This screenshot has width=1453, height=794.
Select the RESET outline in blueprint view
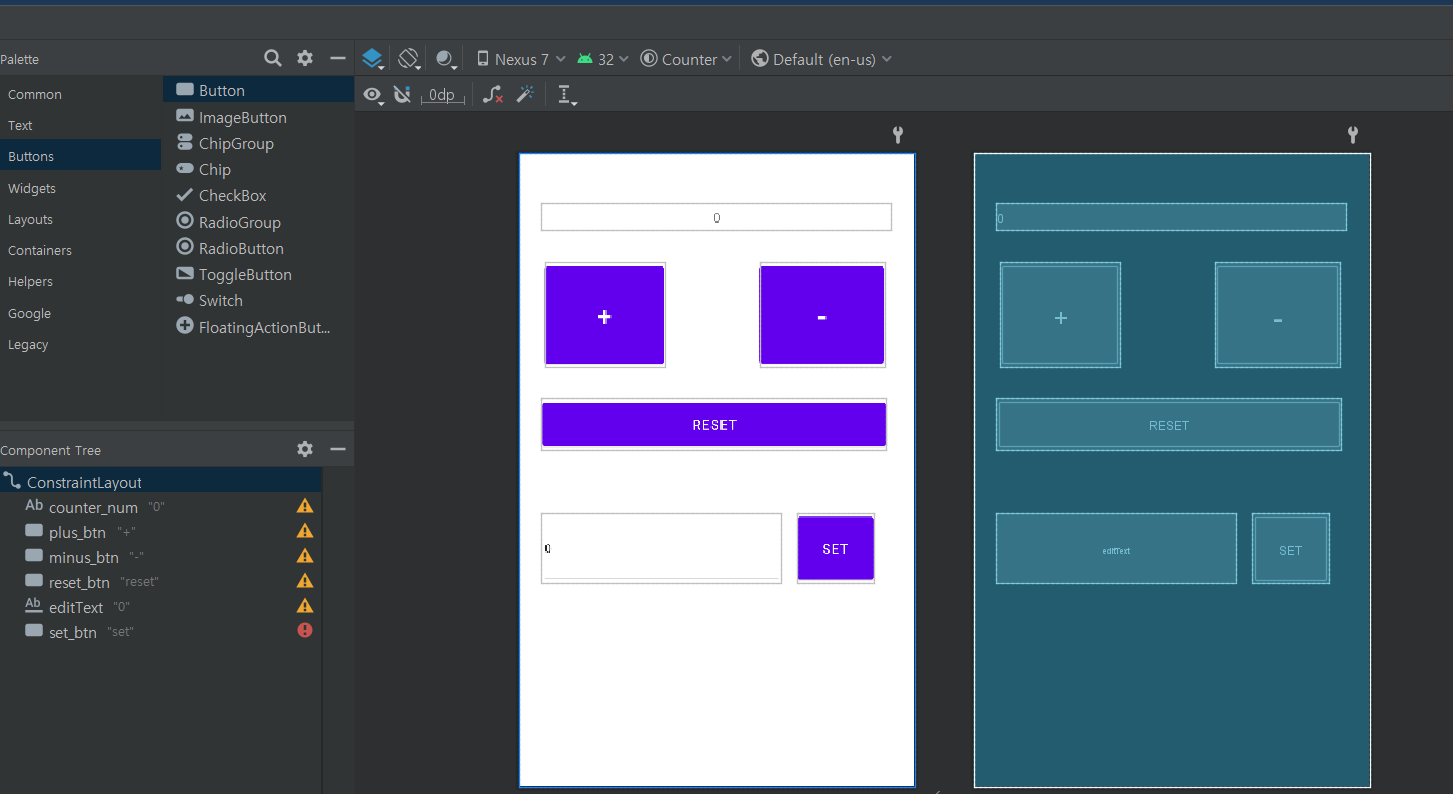tap(1169, 425)
